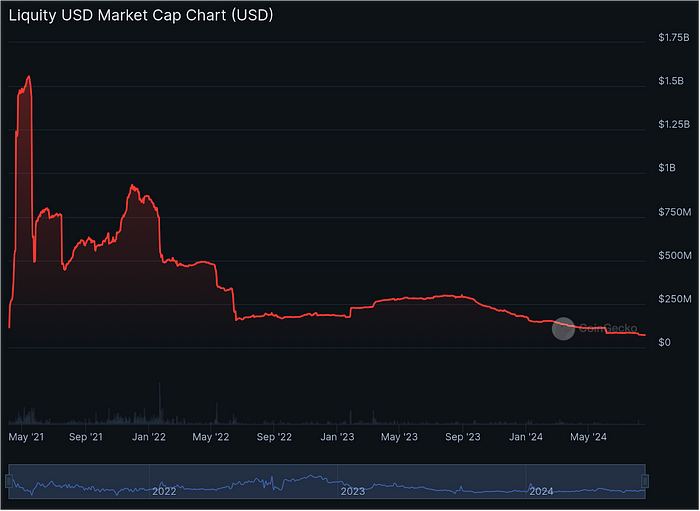Click the 2023 label in range navigator
Screen dimensions: 700x511
tap(353, 492)
